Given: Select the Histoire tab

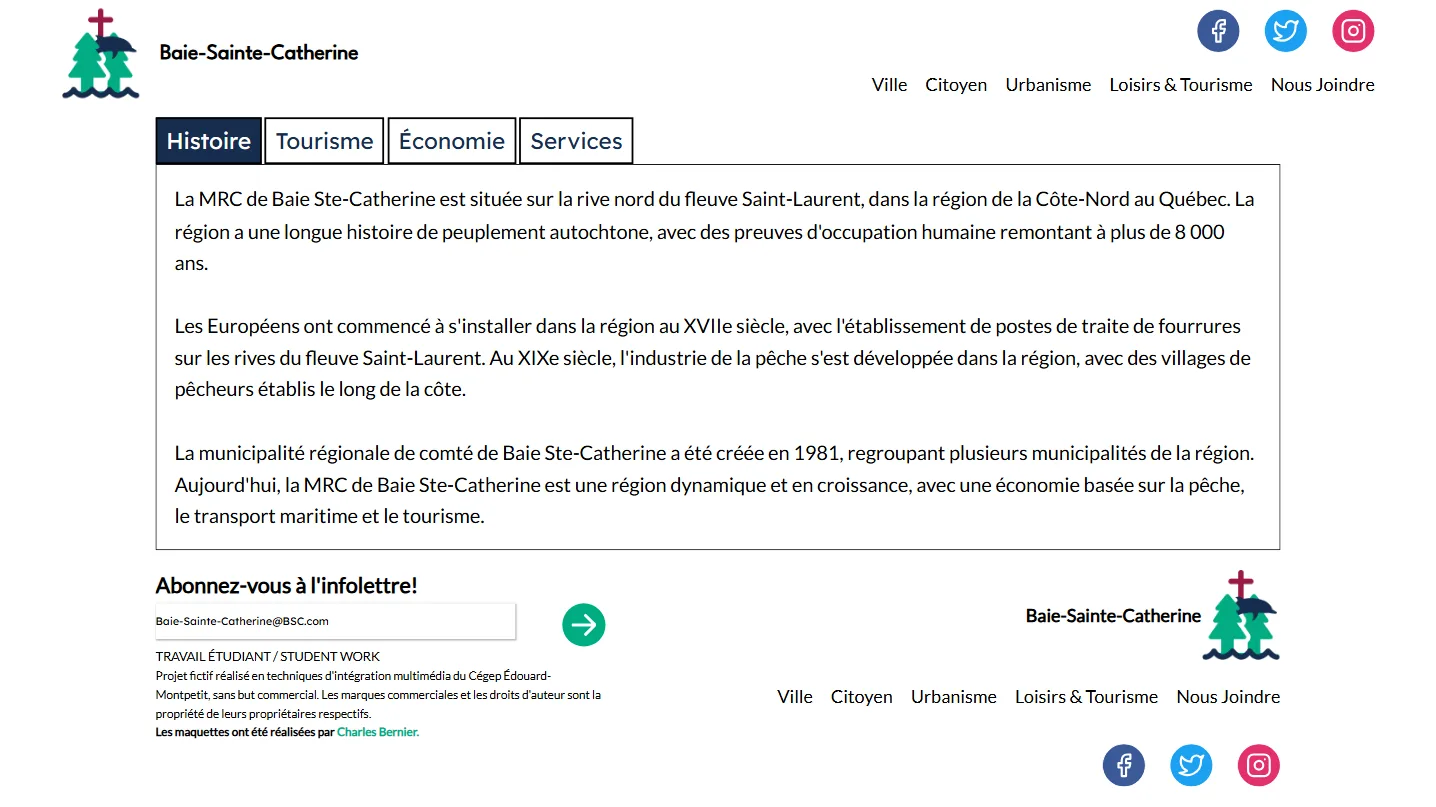Looking at the screenshot, I should point(208,141).
